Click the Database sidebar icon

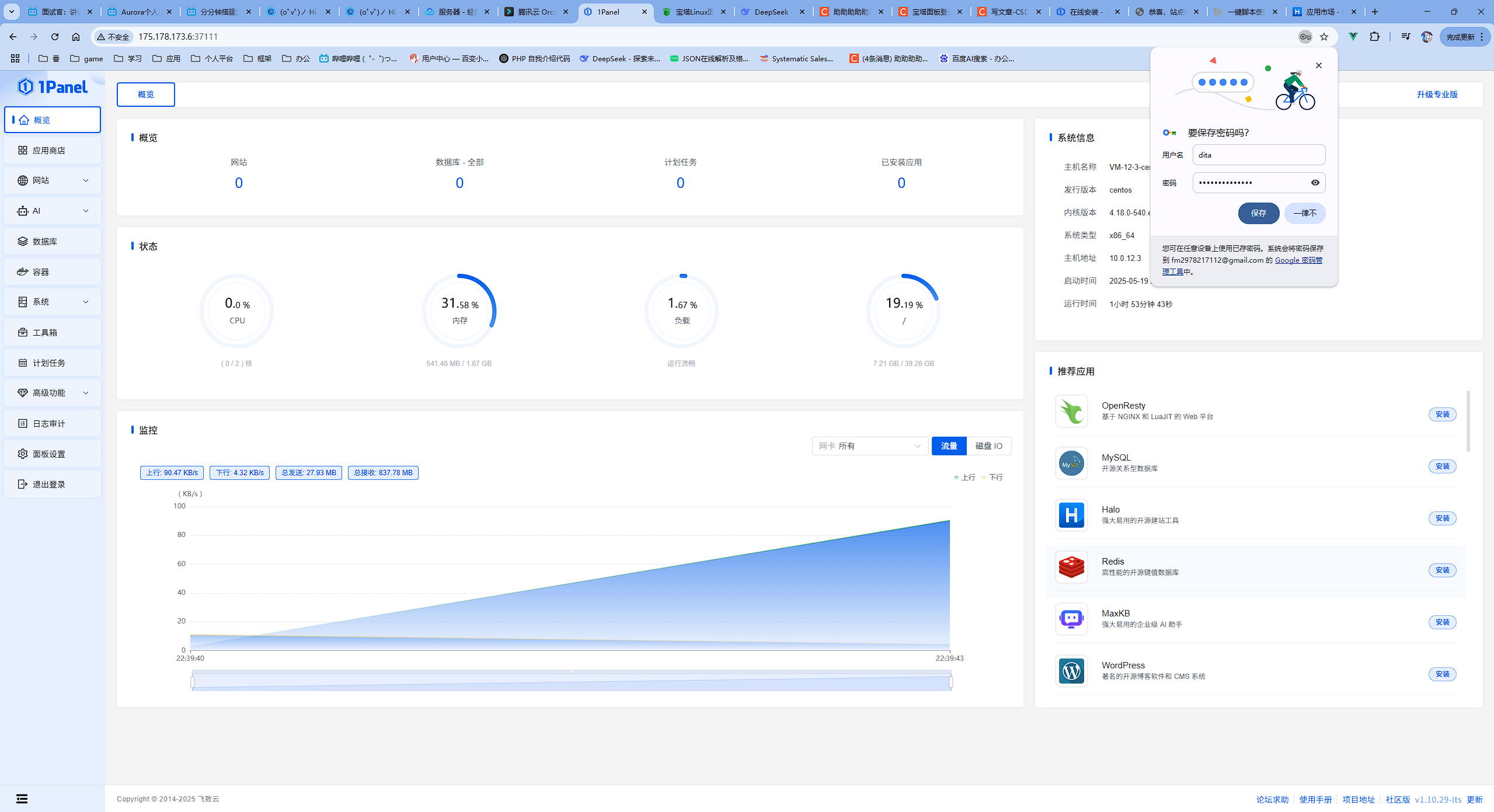coord(23,242)
